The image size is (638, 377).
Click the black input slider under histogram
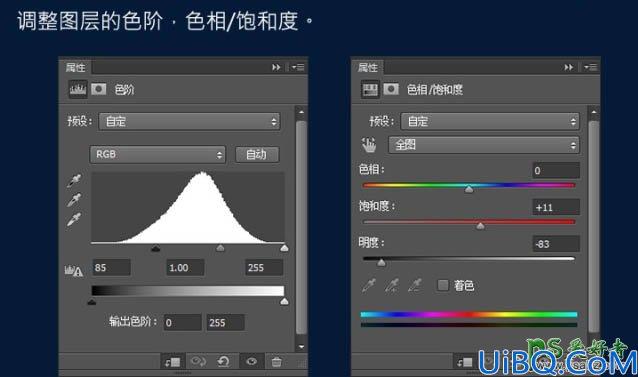point(155,248)
